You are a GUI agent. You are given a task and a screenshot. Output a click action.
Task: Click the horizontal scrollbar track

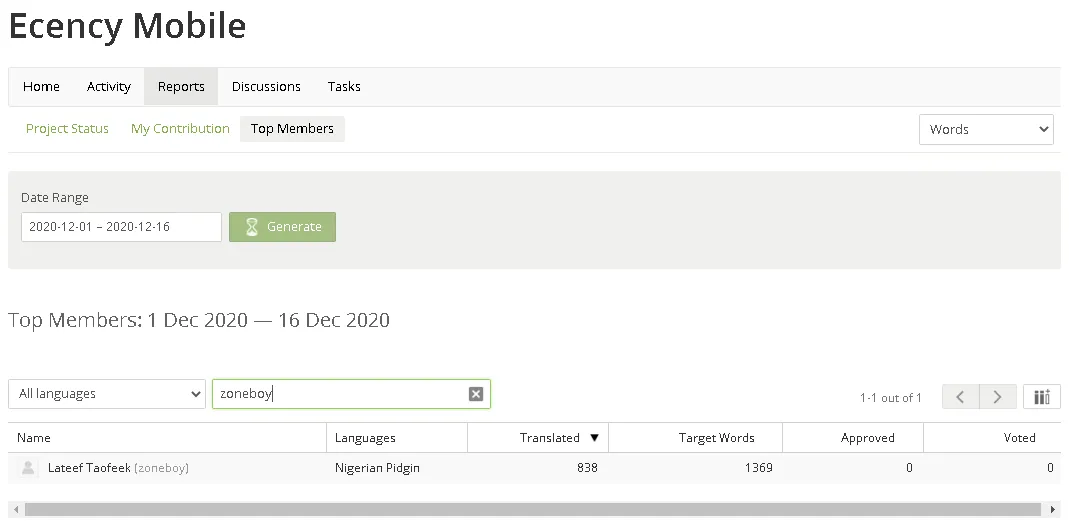coord(532,509)
